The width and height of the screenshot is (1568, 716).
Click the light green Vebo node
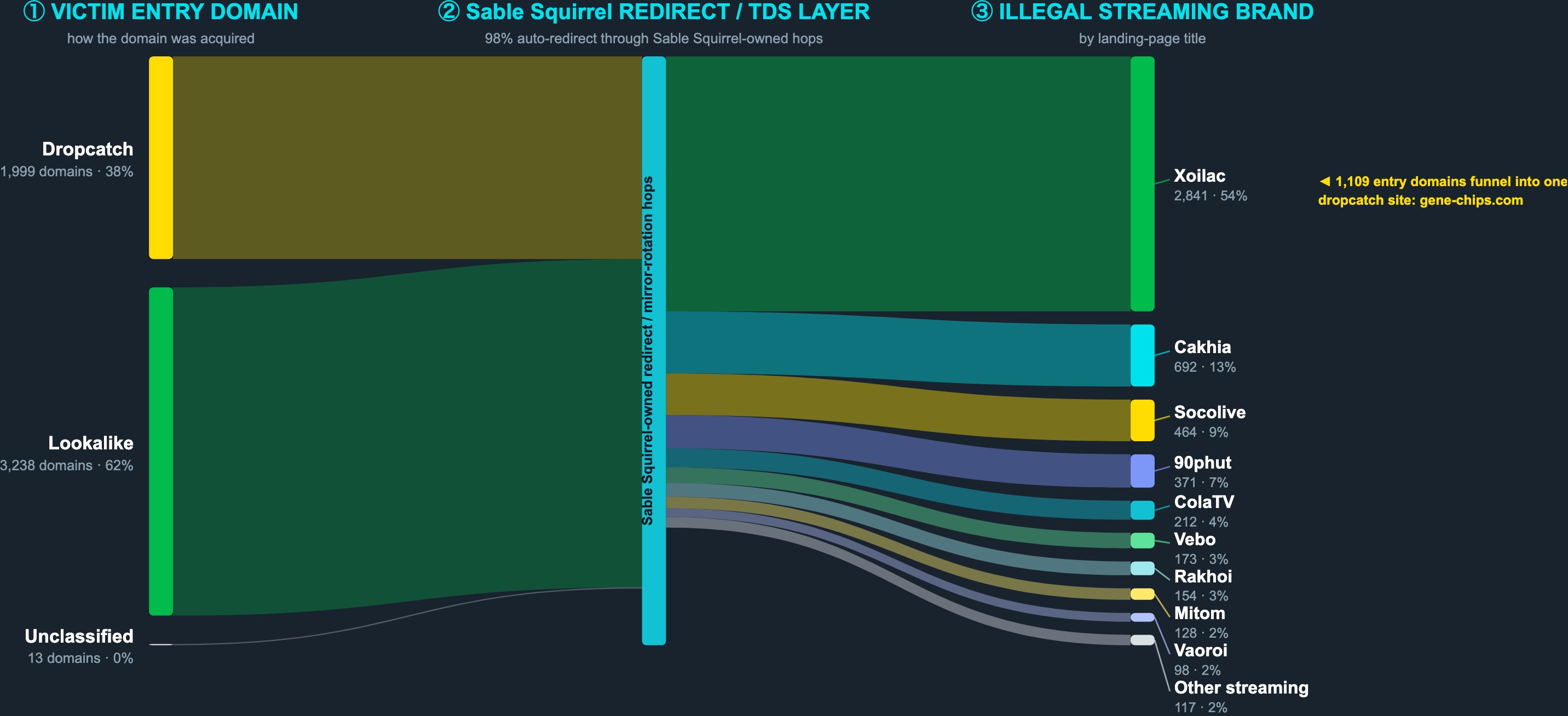pos(1143,541)
